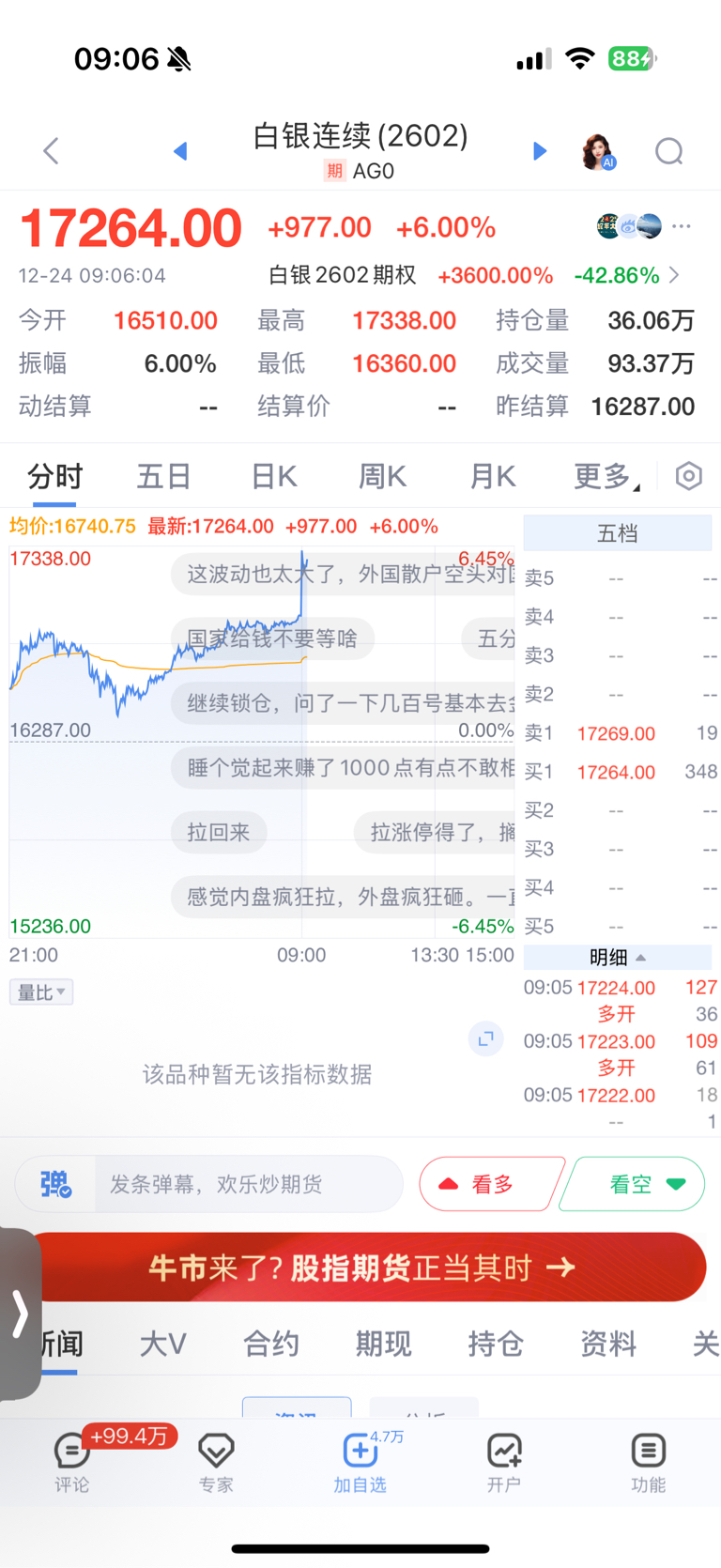Open the 量比 indicator dropdown

(41, 992)
